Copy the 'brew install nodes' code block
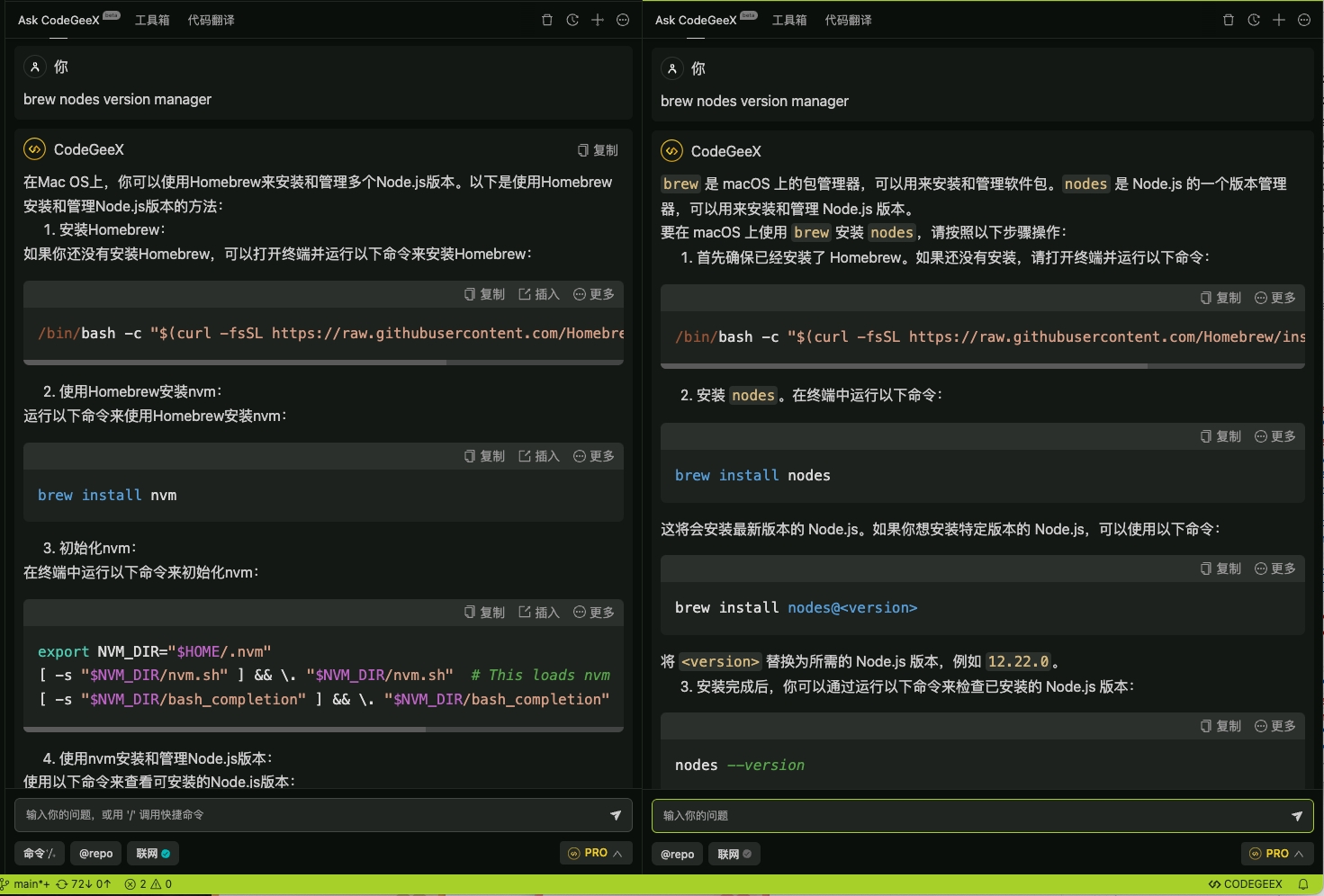 click(1220, 436)
